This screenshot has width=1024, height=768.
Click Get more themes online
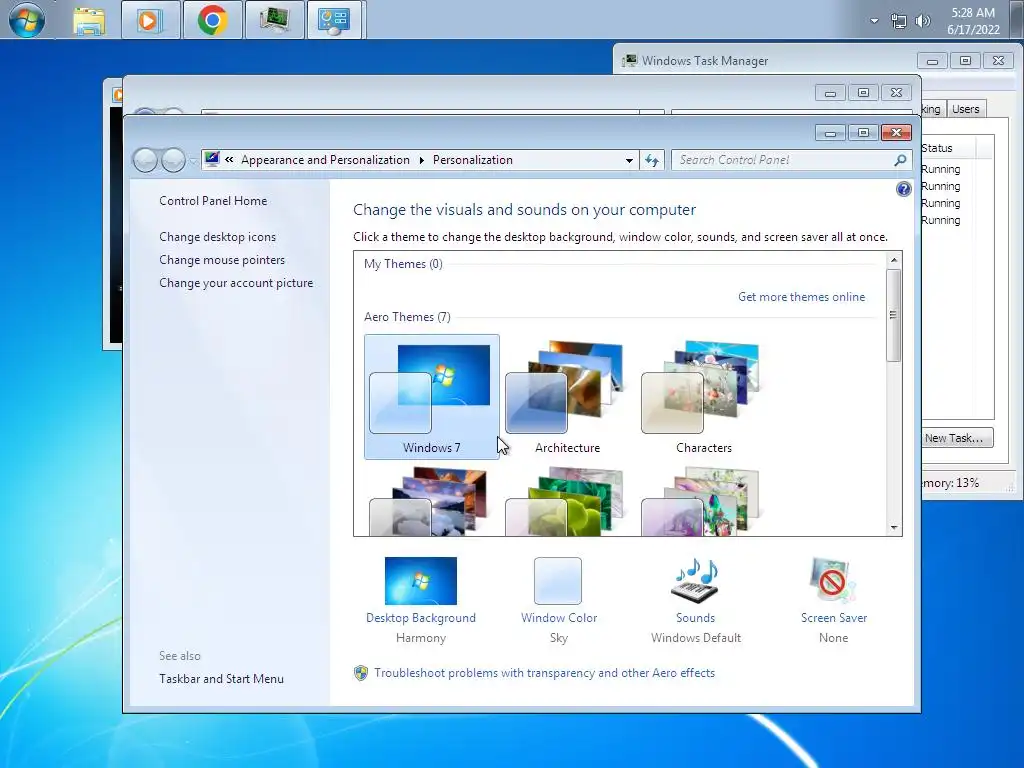coord(801,296)
